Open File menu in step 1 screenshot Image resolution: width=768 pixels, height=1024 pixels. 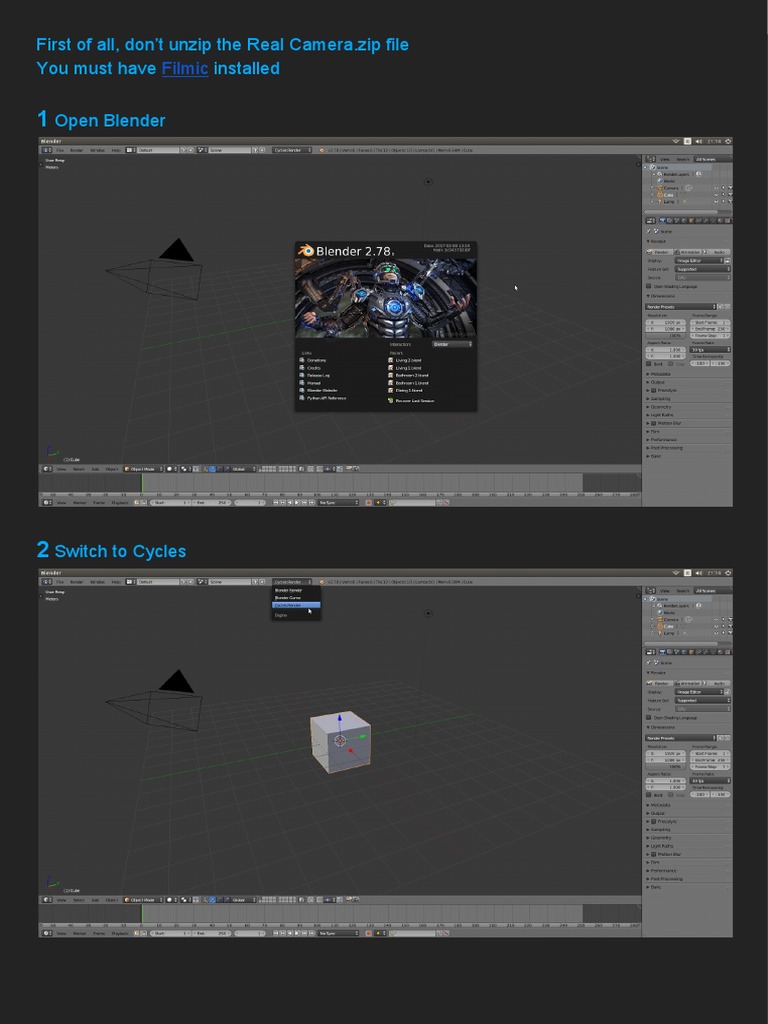59,150
